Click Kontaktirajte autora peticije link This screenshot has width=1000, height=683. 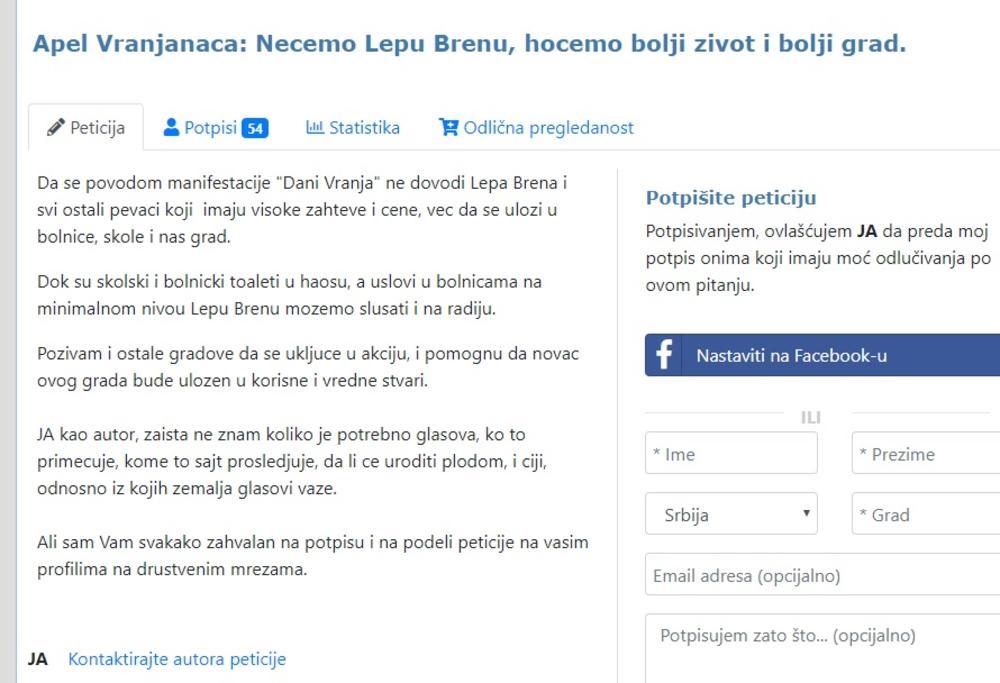pos(177,659)
